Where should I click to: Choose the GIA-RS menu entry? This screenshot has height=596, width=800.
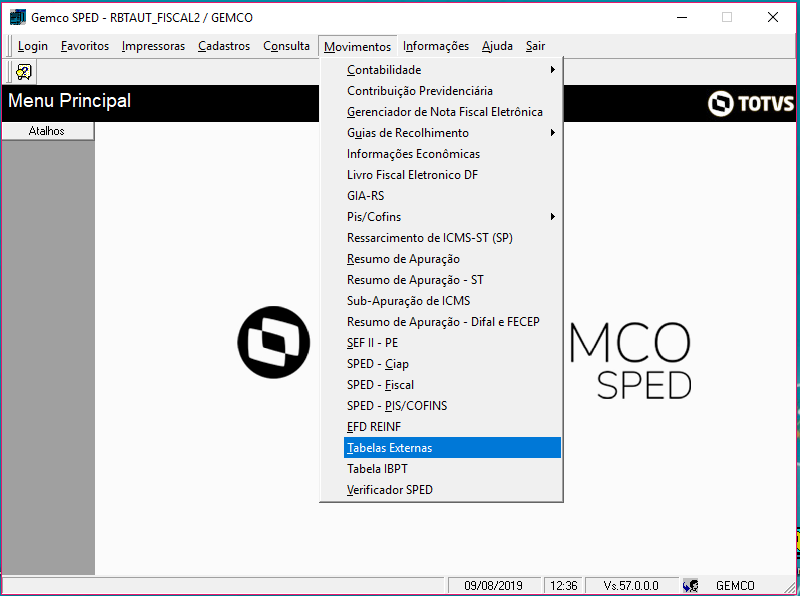click(452, 195)
